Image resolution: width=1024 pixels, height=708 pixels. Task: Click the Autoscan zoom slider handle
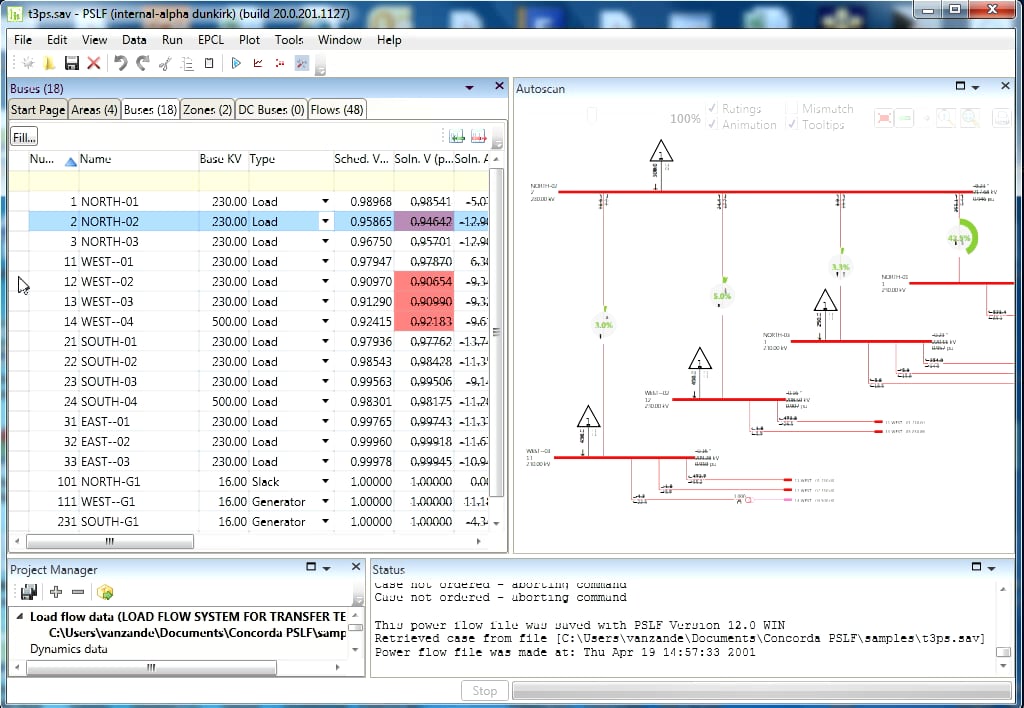[x=592, y=116]
